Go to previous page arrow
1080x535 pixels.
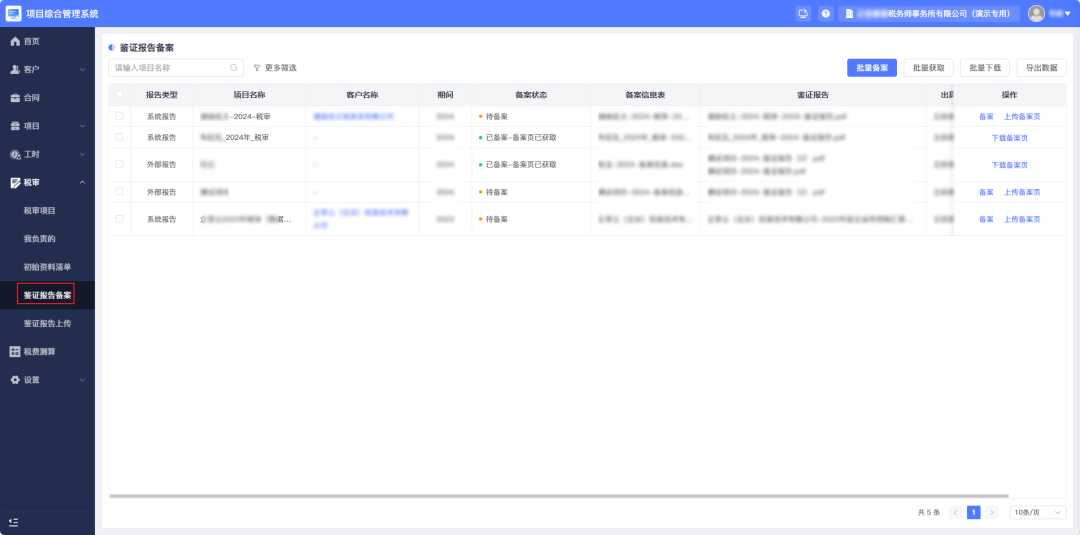955,512
